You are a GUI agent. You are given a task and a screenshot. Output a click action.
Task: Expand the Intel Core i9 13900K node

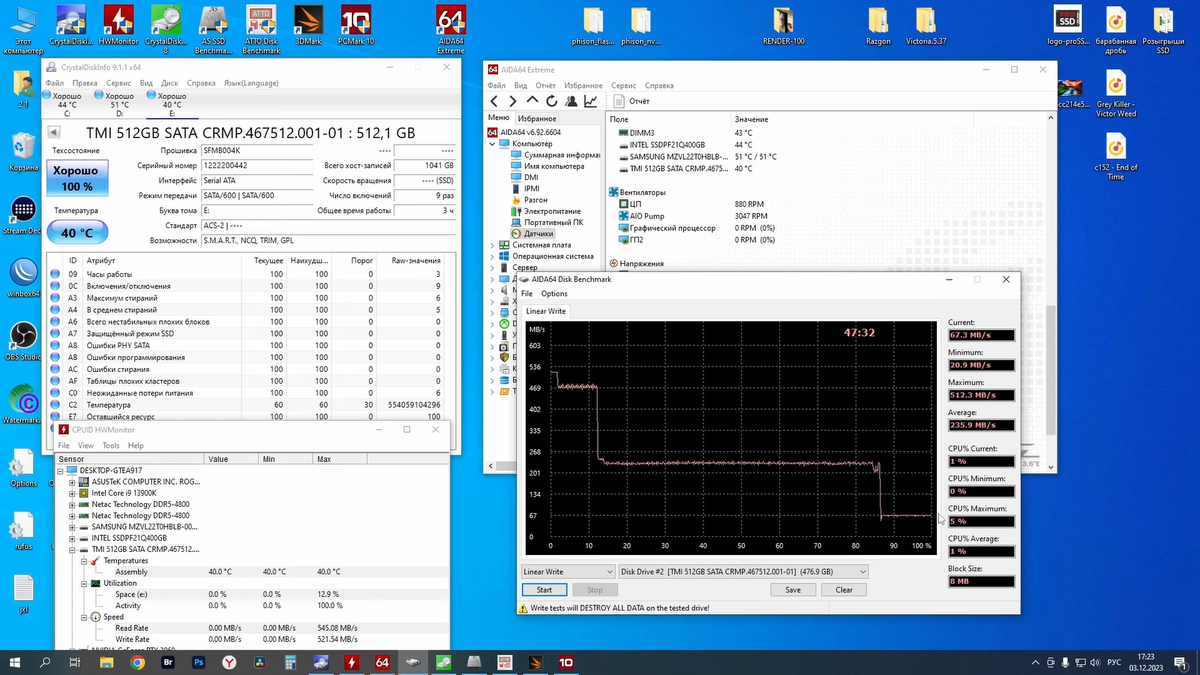point(72,493)
